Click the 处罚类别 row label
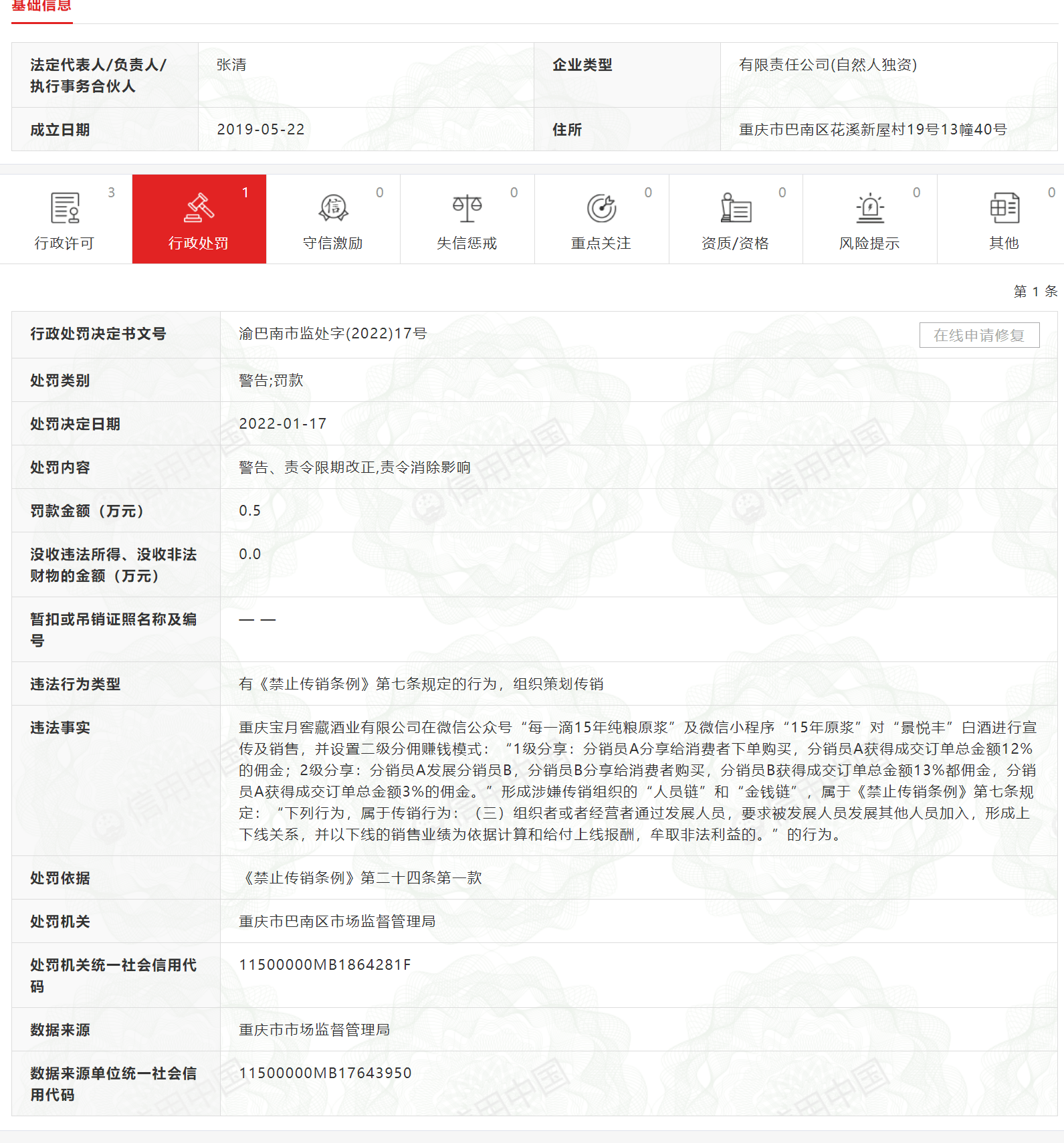 (60, 381)
